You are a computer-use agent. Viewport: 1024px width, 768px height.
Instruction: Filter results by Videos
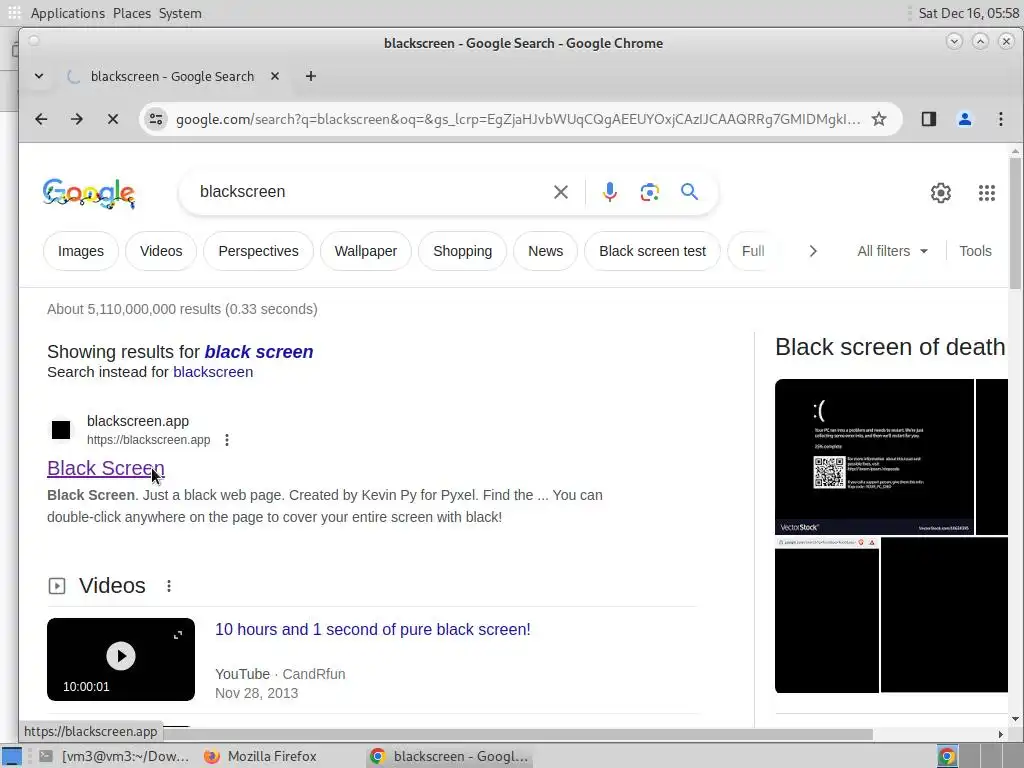pyautogui.click(x=161, y=251)
